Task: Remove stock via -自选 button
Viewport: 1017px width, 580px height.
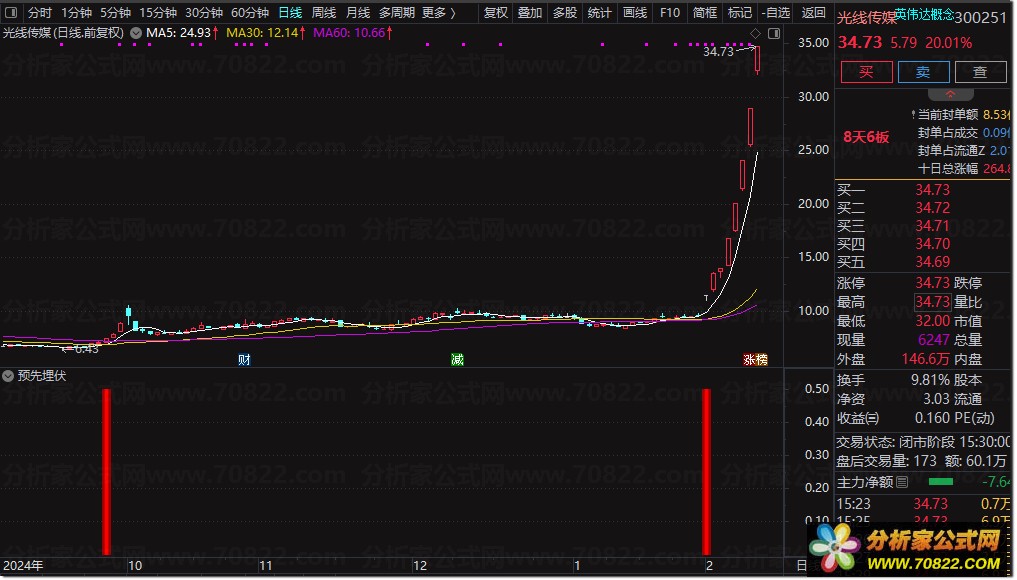Action: [x=776, y=12]
